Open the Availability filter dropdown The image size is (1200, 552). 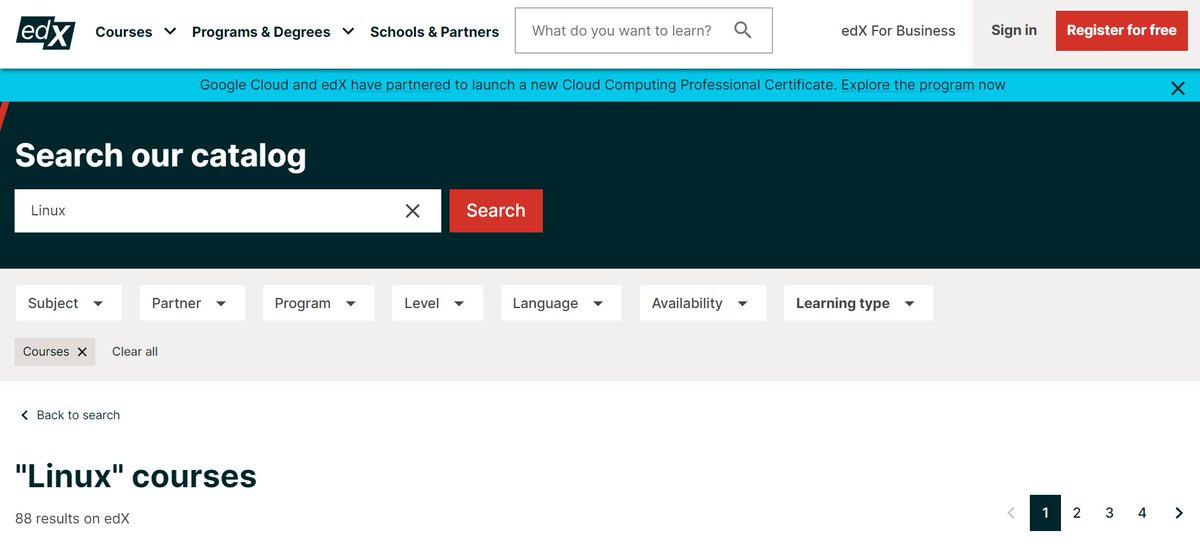click(702, 303)
